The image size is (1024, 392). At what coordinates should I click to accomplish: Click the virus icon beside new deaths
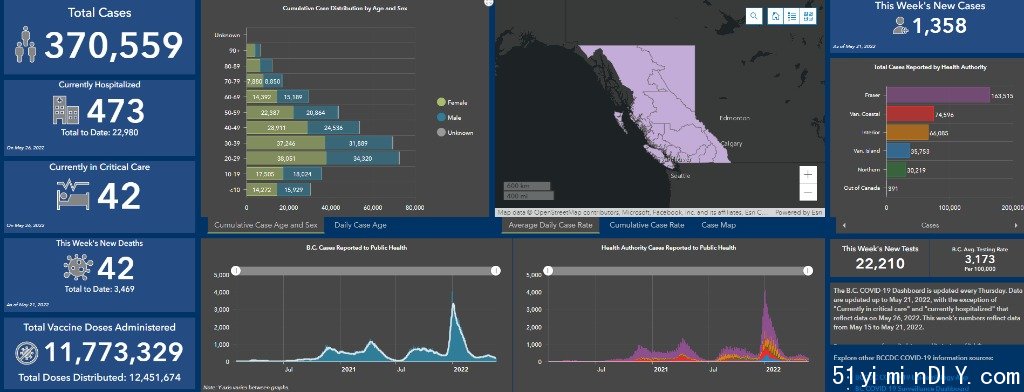coord(78,267)
